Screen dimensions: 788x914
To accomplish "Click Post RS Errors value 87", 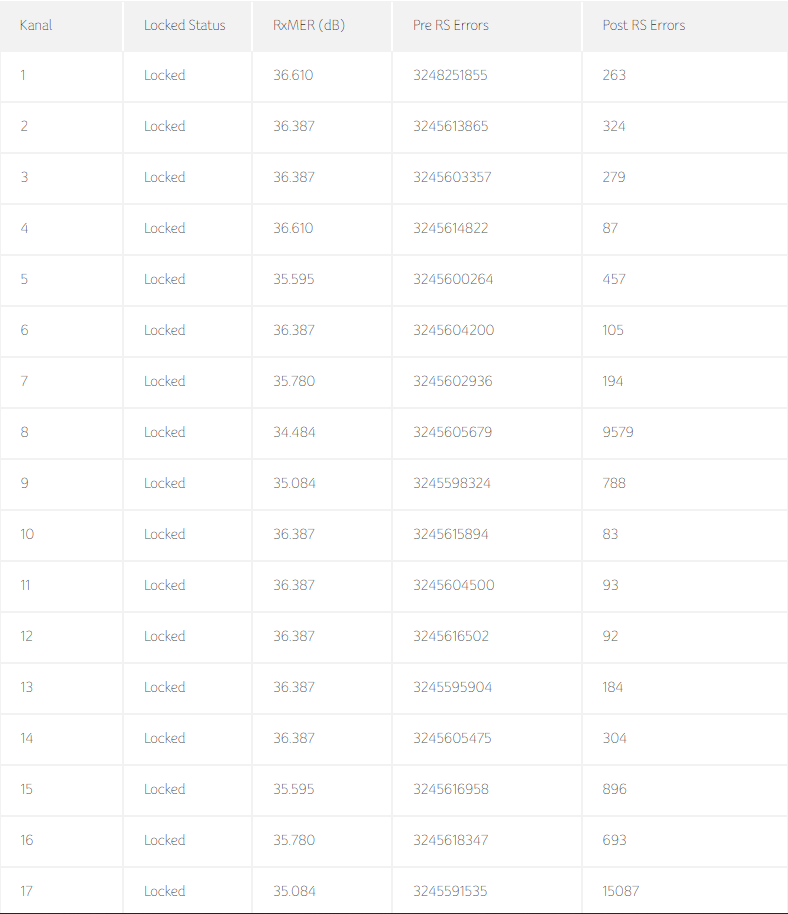I will [610, 228].
